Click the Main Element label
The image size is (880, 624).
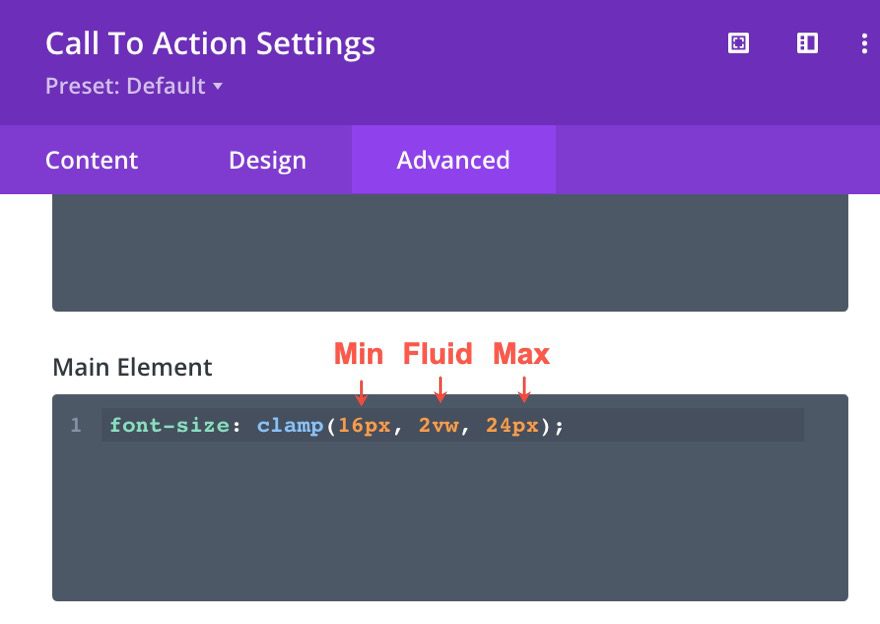coord(130,367)
